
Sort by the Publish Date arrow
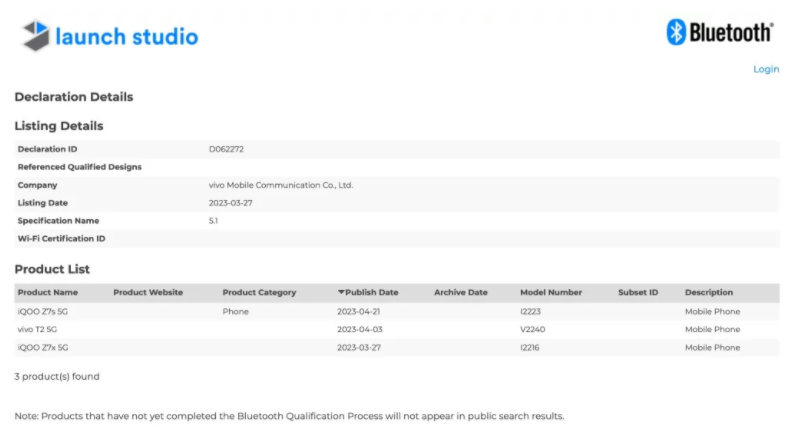coord(341,292)
